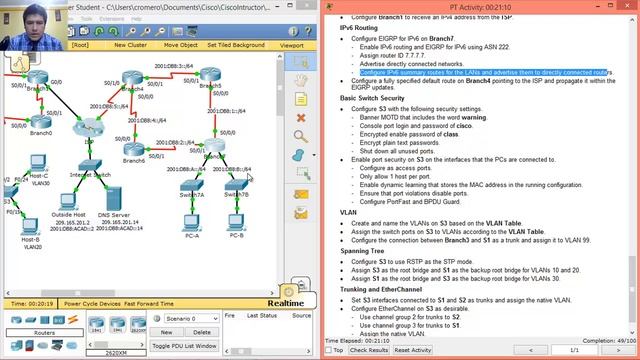Select the Connections lightning bolt icon
Image resolution: width=640 pixels, height=360 pixels.
click(x=73, y=320)
